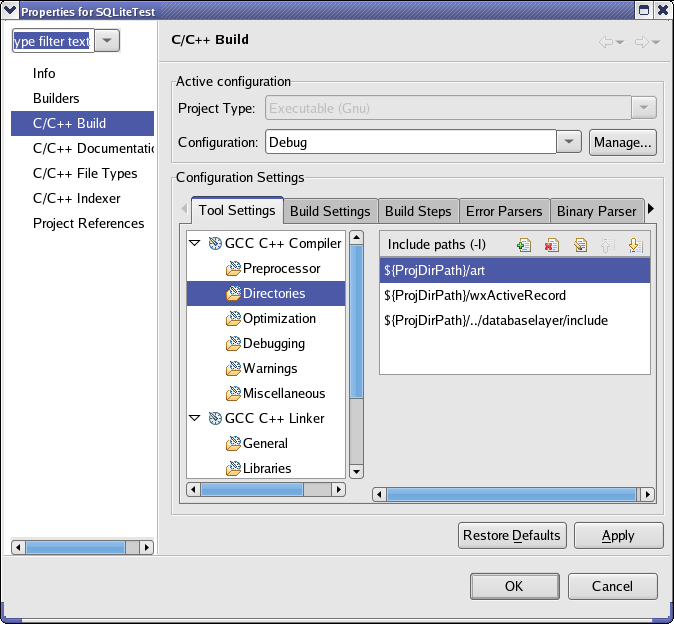Click the Debugging option icon
This screenshot has width=674, height=624.
click(233, 343)
